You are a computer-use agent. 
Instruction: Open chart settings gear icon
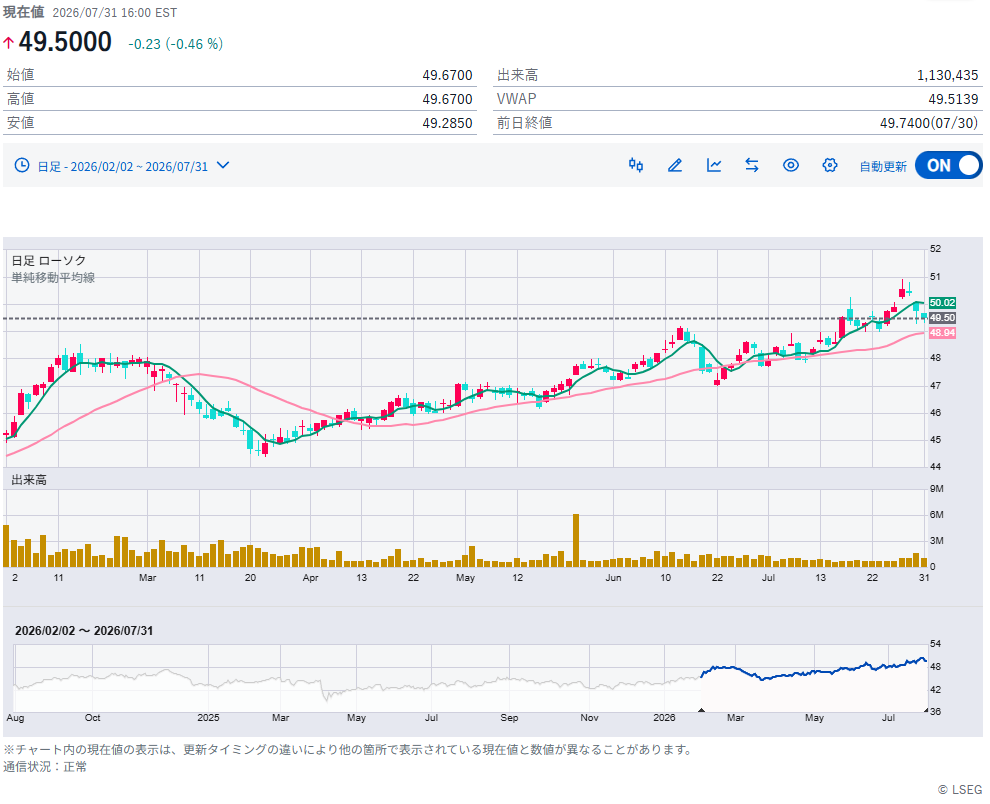pos(830,165)
